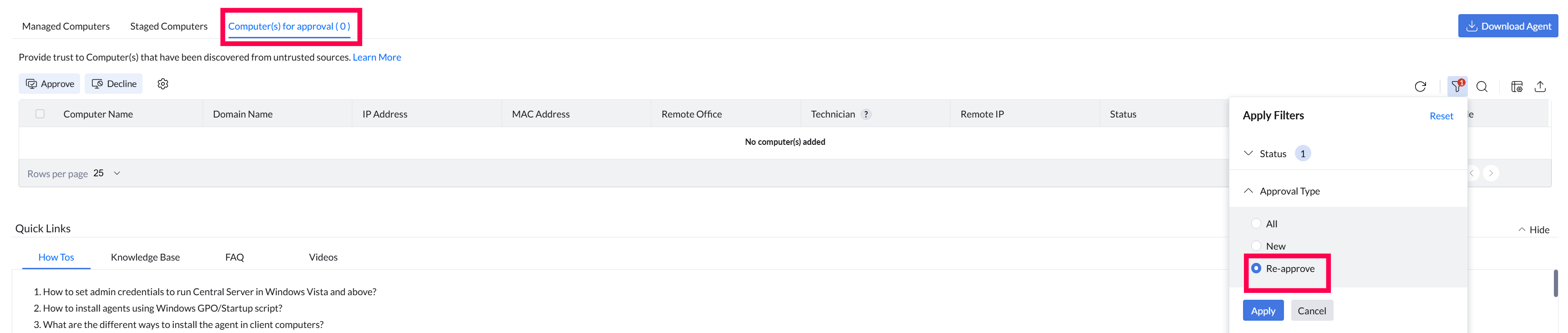This screenshot has width=1568, height=333.
Task: Click the search magnifier icon
Action: coord(1482,87)
